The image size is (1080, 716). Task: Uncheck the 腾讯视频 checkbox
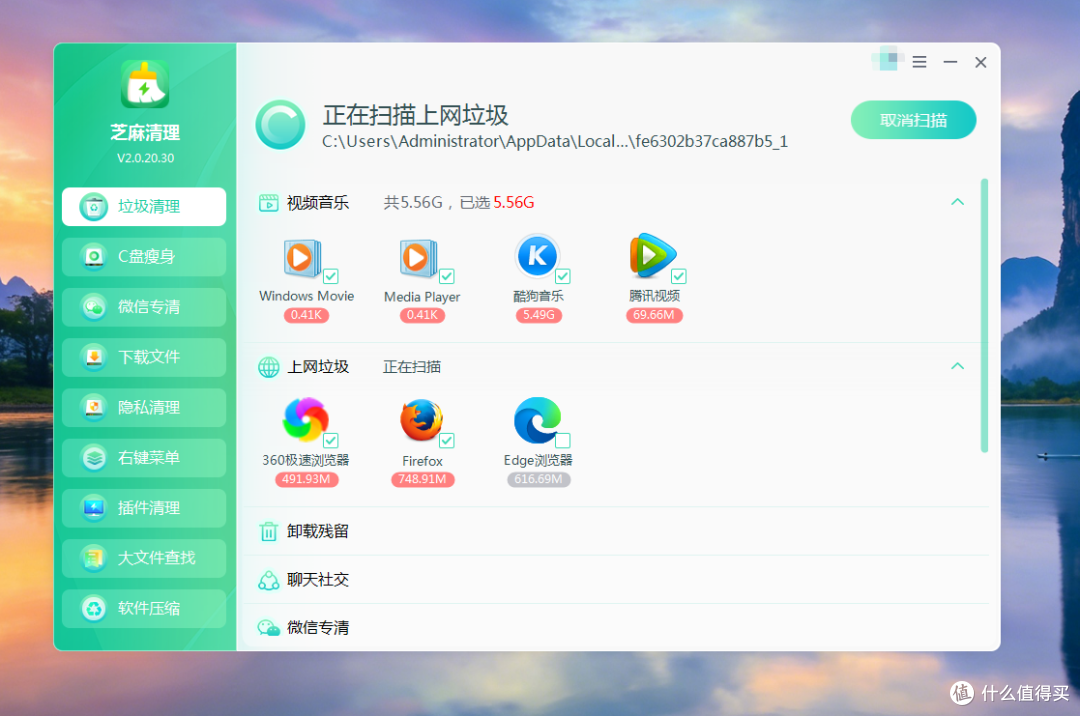tap(679, 276)
